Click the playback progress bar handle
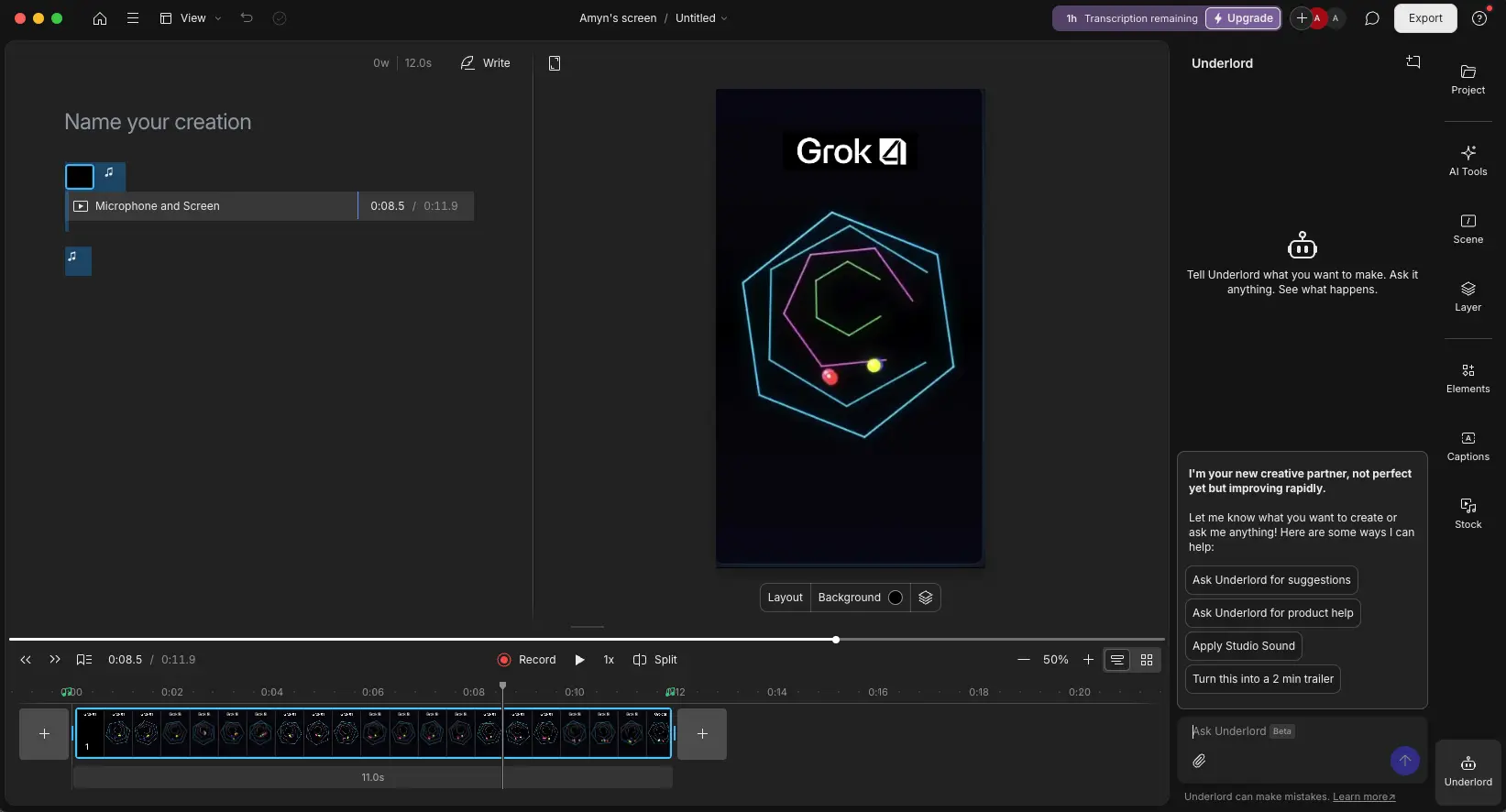The height and width of the screenshot is (812, 1506). tap(836, 640)
